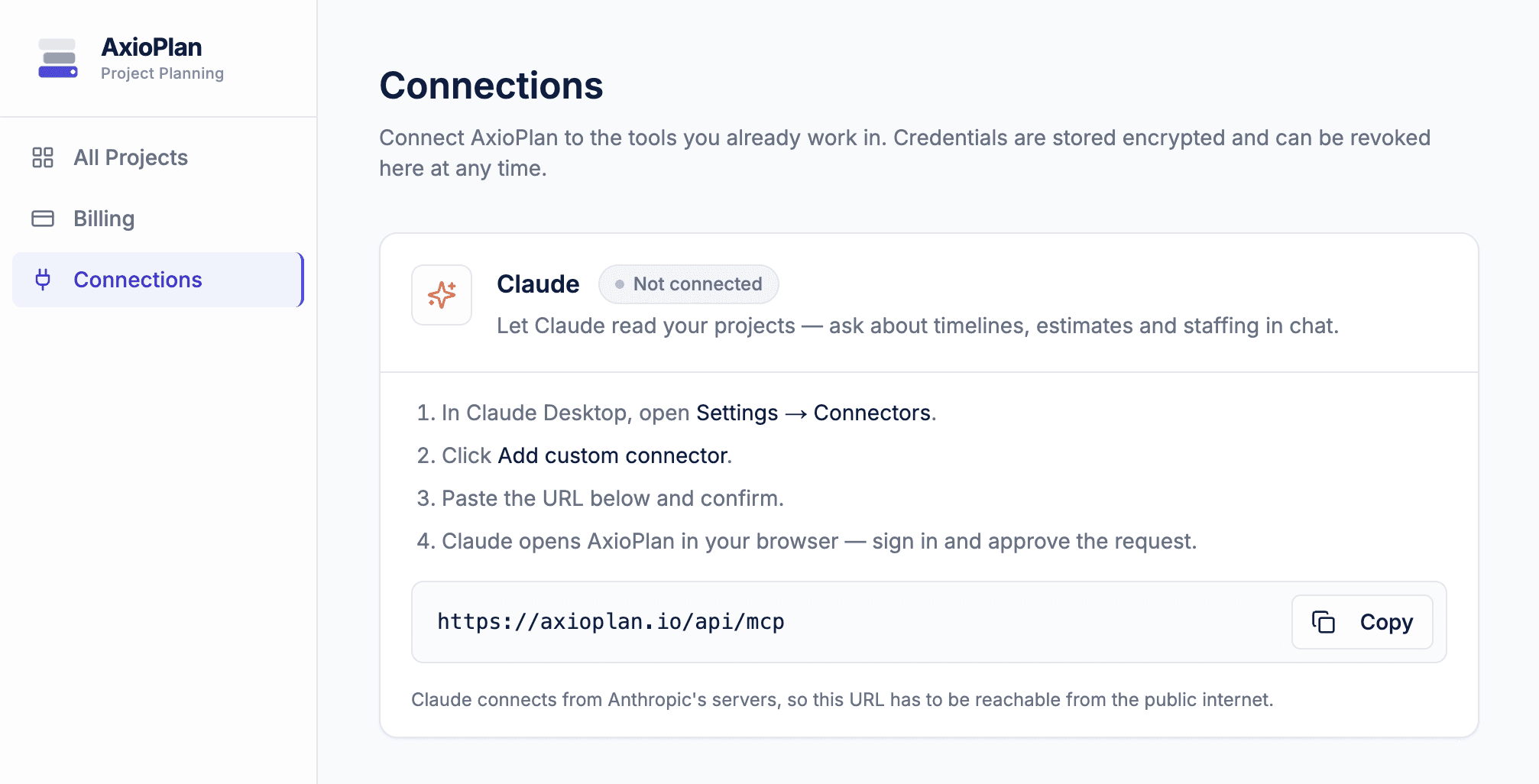The width and height of the screenshot is (1539, 784).
Task: Click the 'Paste the URL below and confirm' step
Action: 601,498
